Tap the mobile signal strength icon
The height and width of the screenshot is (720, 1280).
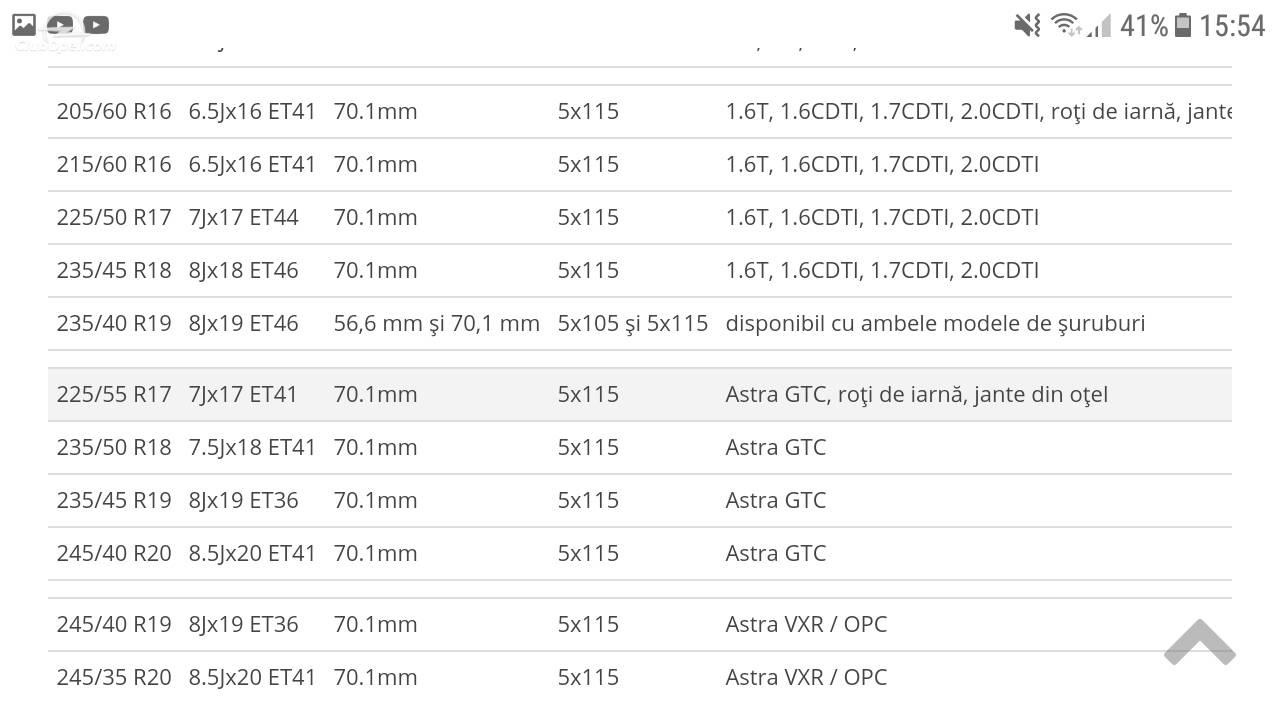1098,25
